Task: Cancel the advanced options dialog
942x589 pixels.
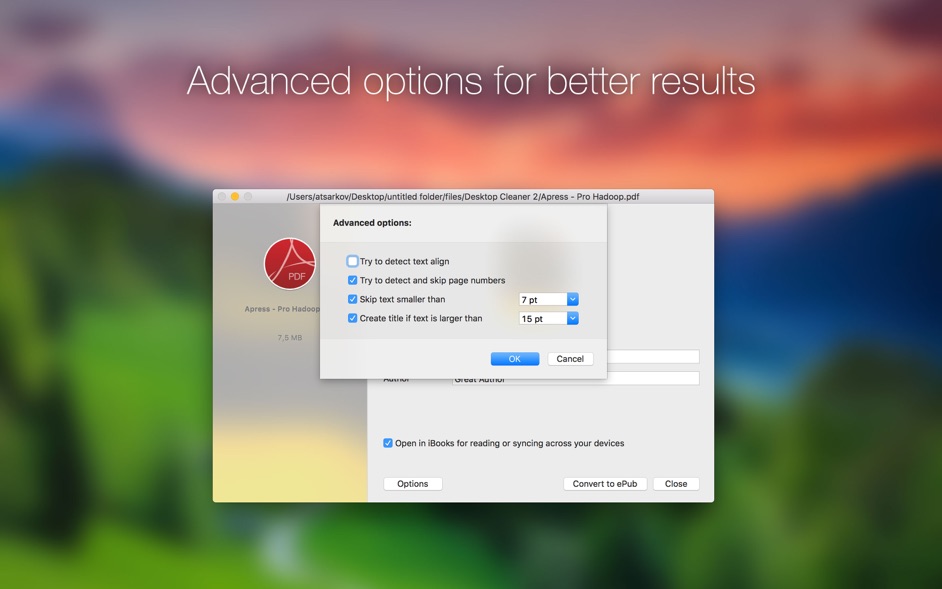Action: click(570, 359)
